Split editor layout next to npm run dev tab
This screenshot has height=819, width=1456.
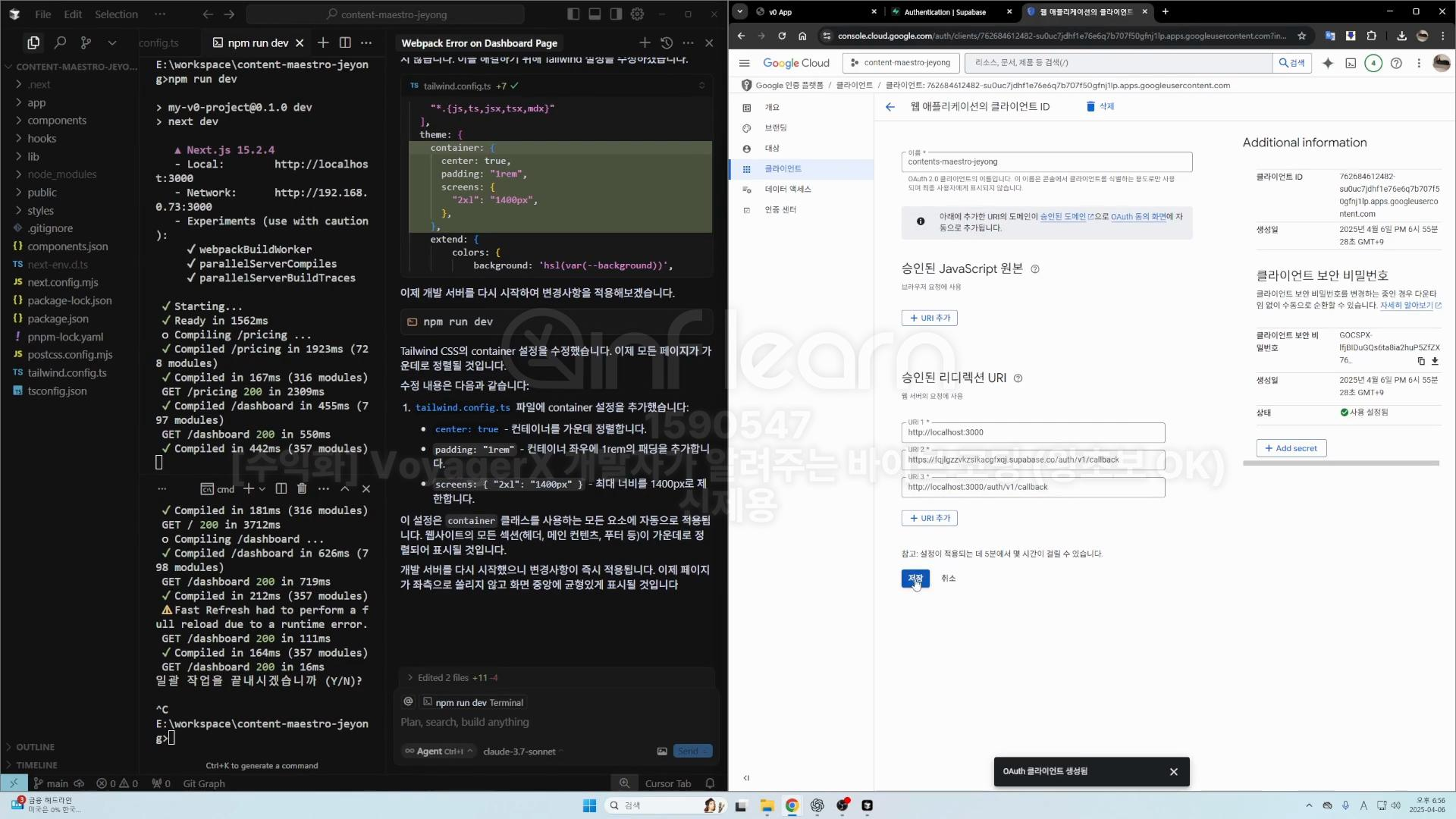(x=345, y=43)
